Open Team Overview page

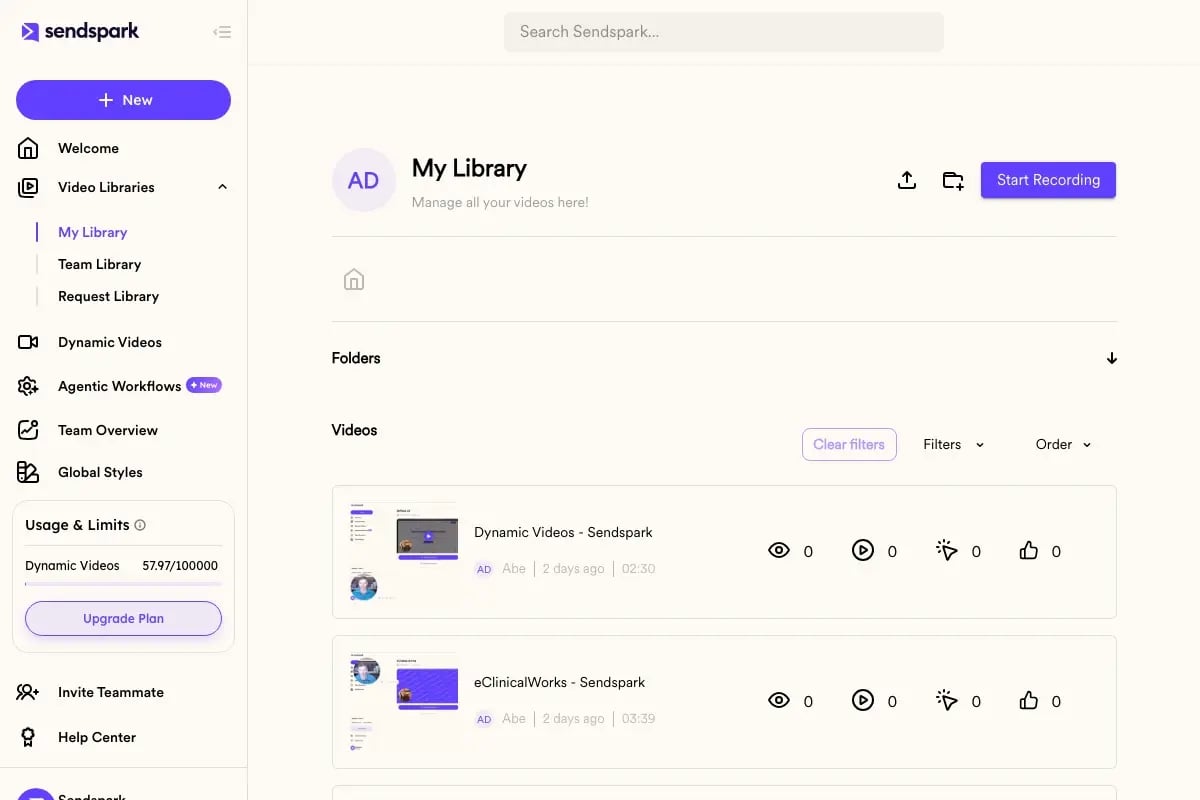pyautogui.click(x=108, y=430)
